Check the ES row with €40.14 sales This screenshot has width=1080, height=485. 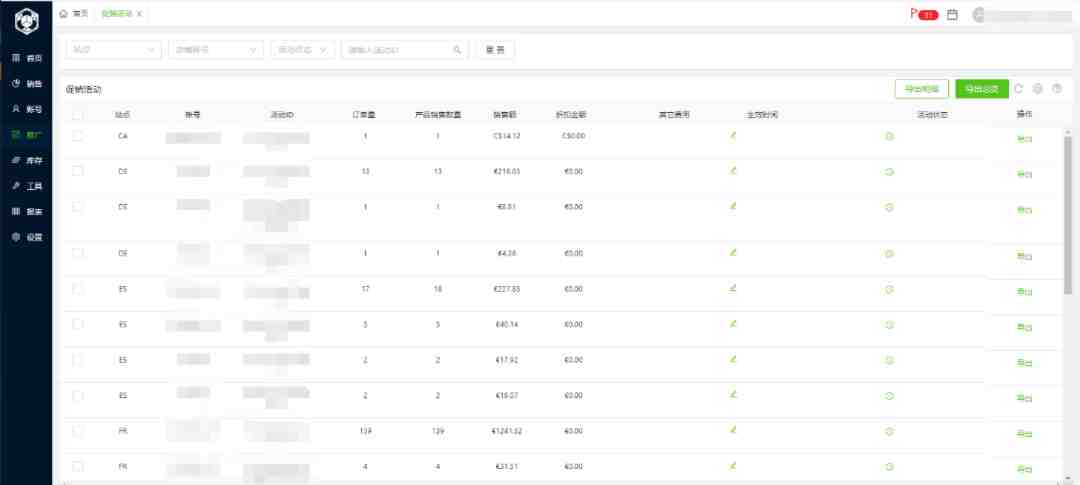pyautogui.click(x=77, y=324)
